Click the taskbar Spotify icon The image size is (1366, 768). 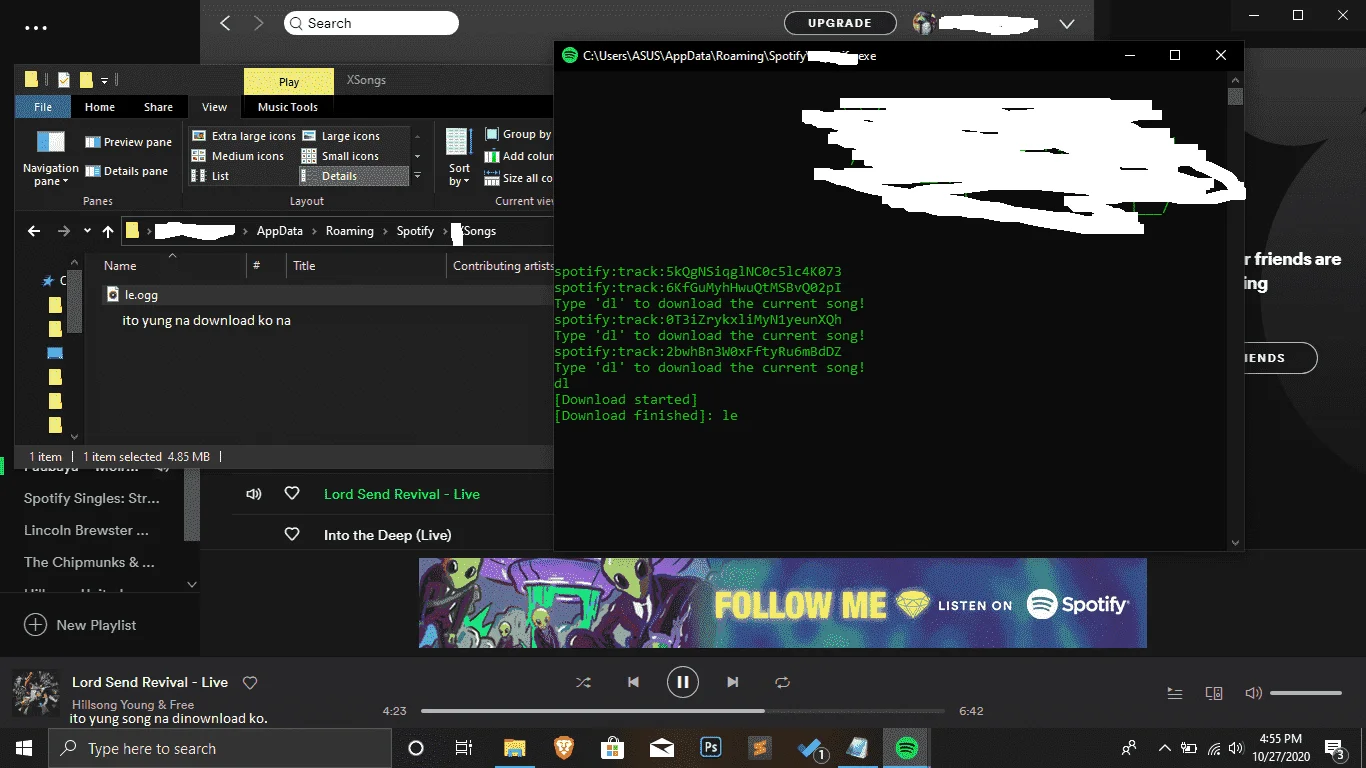coord(907,748)
